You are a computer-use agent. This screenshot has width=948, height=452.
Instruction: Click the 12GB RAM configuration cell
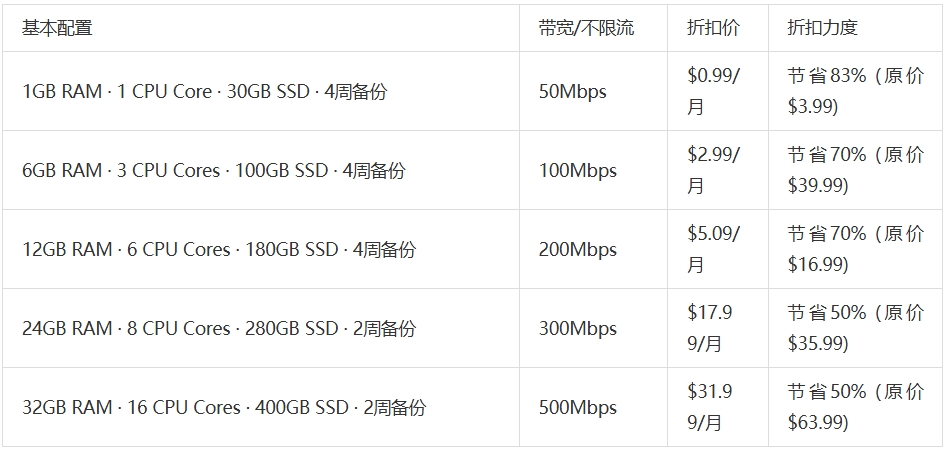(218, 250)
